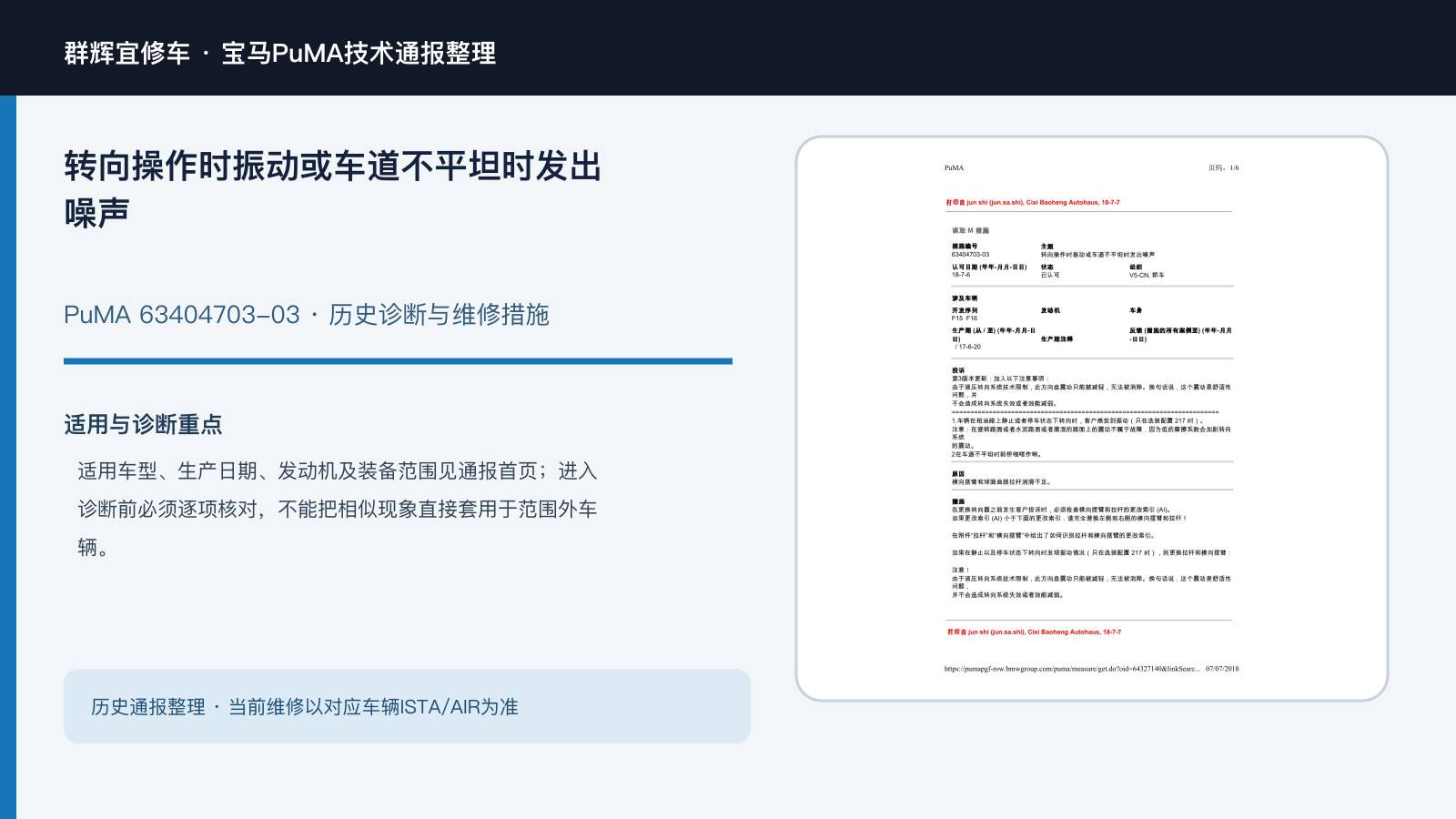Screen dimensions: 1456x819
Task: Select the main heading 转向操作时振动或车道不平坦时发出噪声
Action: tap(333, 189)
